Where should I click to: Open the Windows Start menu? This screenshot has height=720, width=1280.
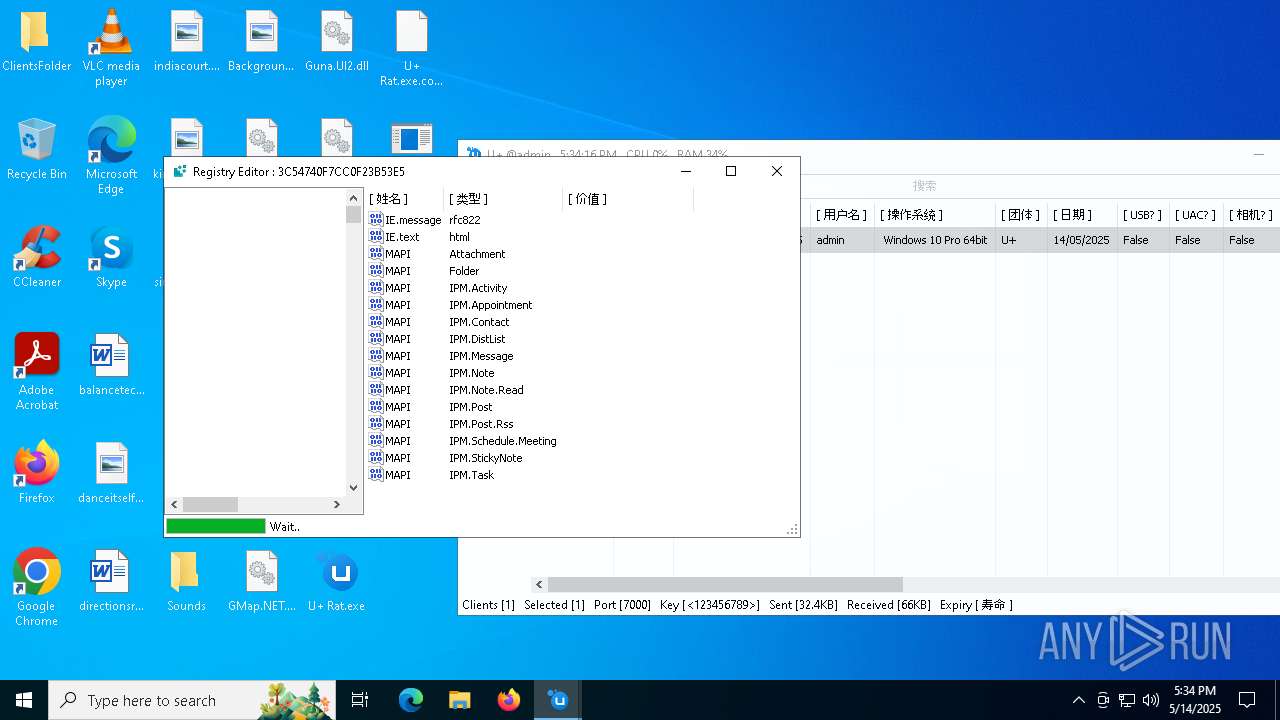coord(24,700)
